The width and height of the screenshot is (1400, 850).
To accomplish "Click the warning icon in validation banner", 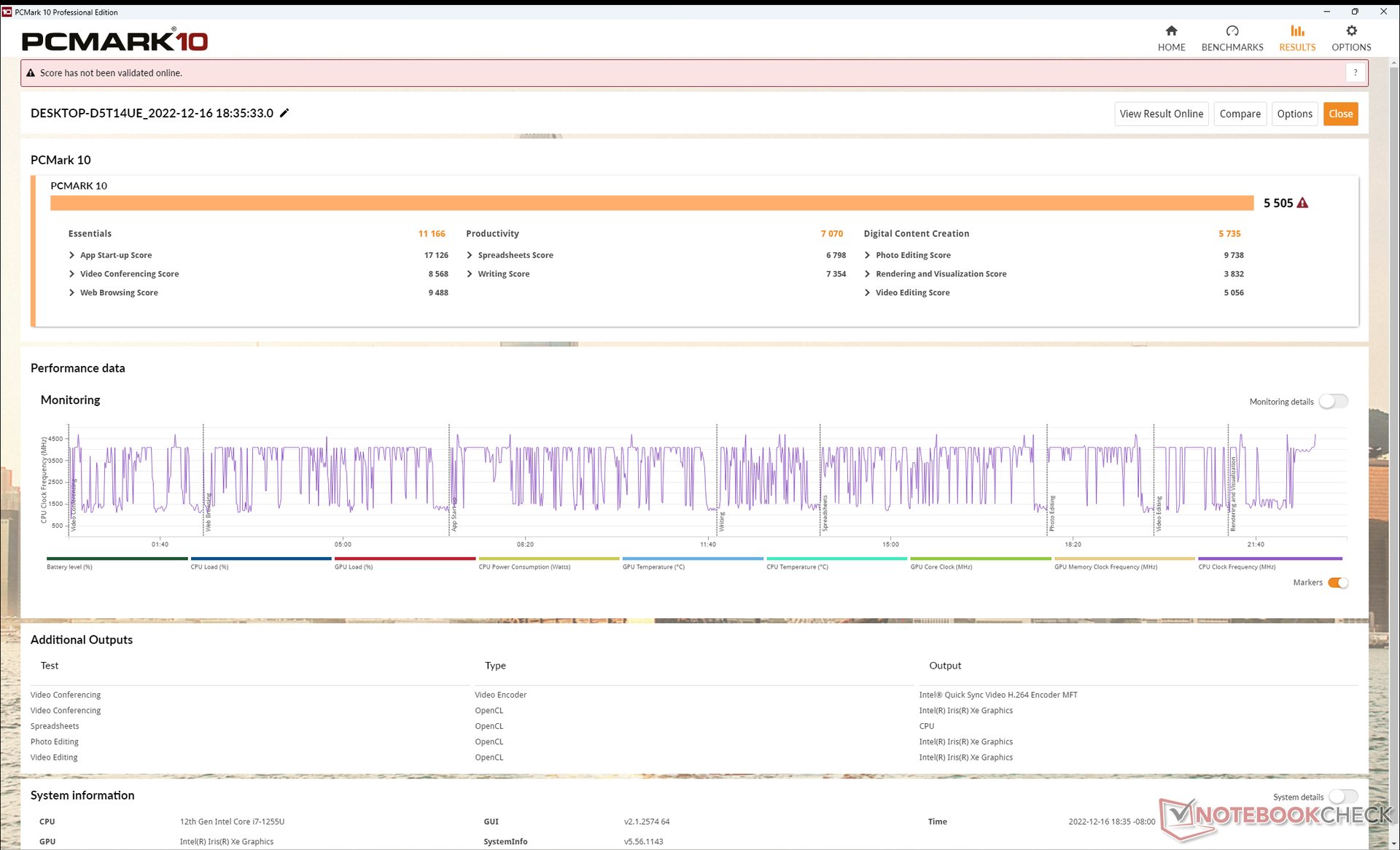I will point(31,73).
